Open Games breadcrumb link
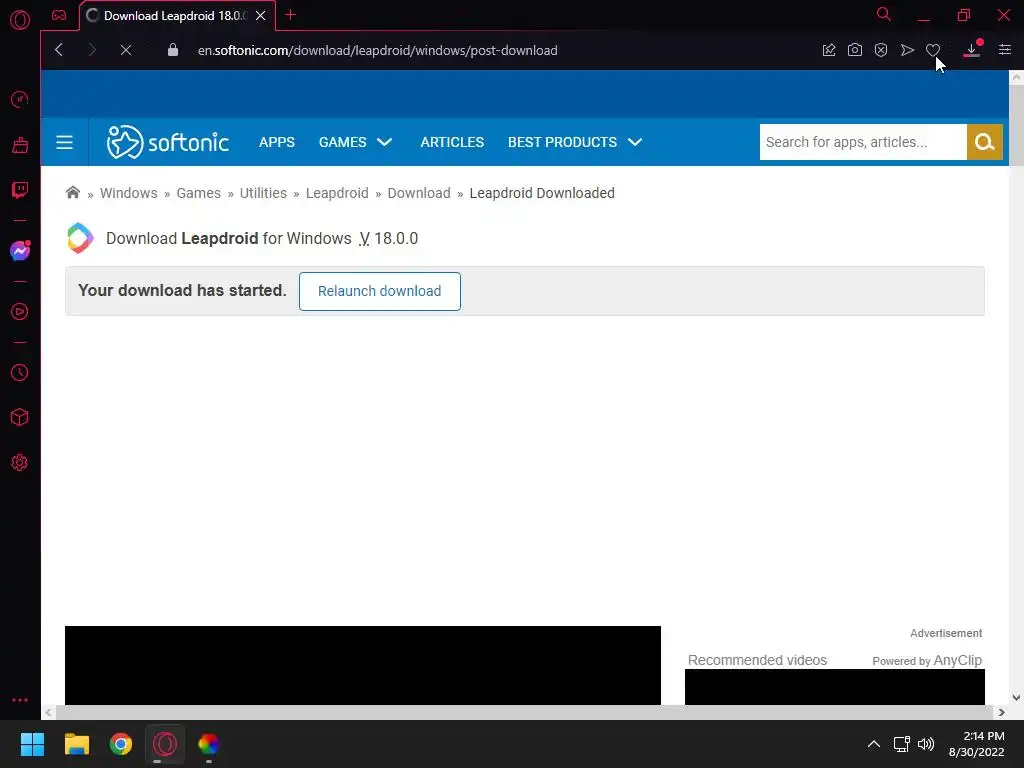1024x768 pixels. click(199, 193)
